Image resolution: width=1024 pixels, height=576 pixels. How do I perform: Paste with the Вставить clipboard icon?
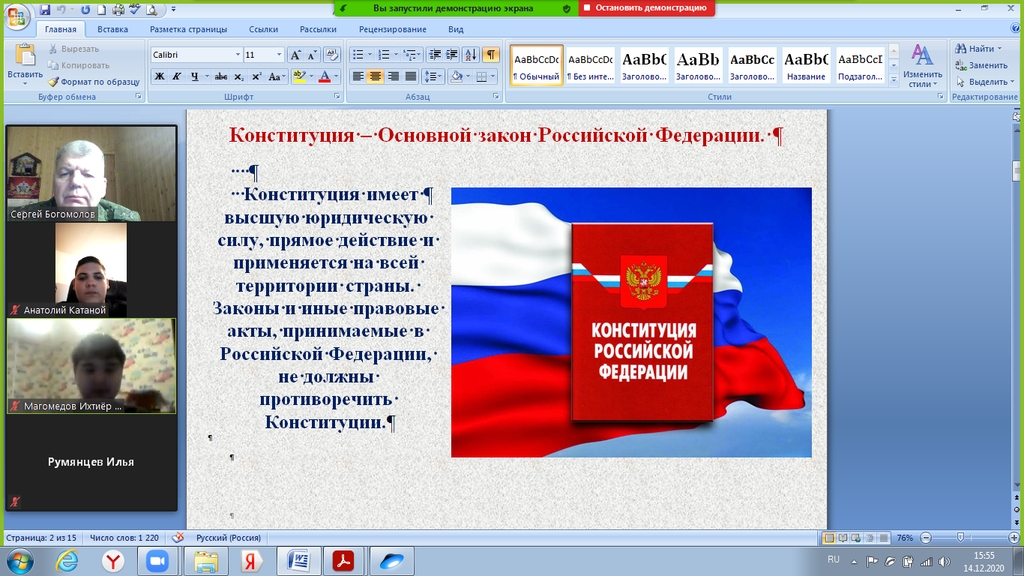coord(25,57)
